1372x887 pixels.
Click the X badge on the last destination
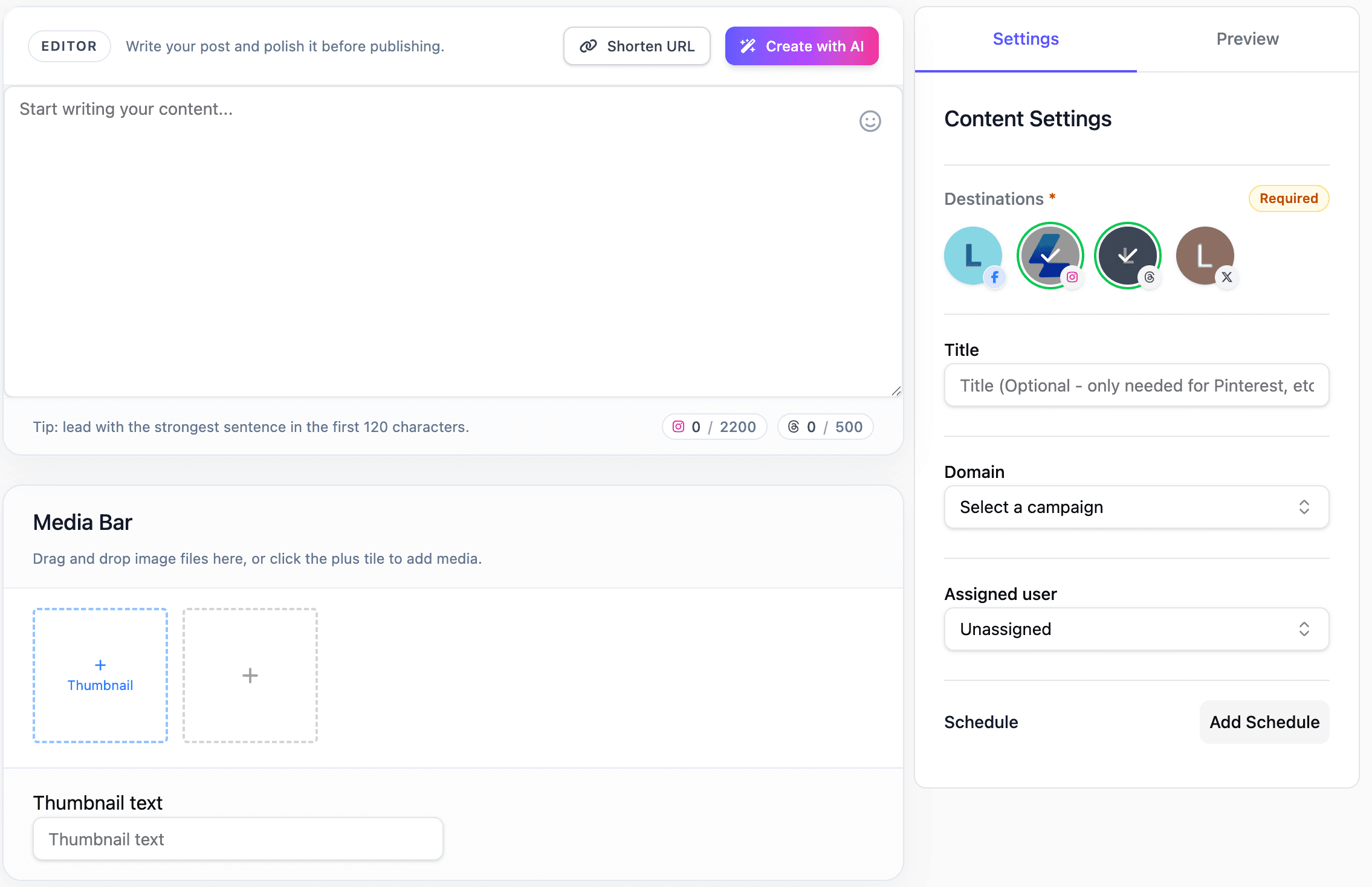tap(1228, 277)
